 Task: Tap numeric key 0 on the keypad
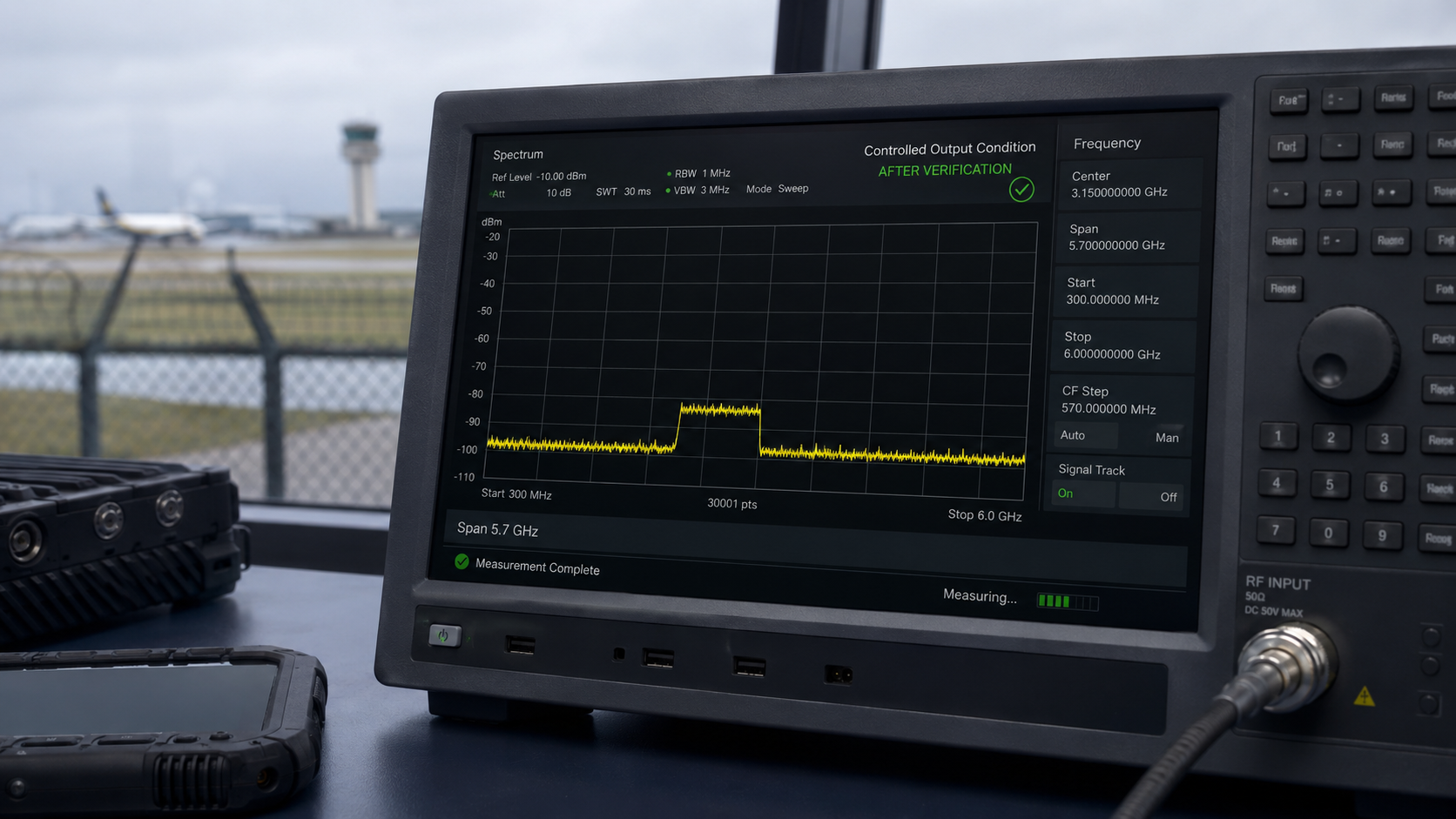click(x=1328, y=533)
